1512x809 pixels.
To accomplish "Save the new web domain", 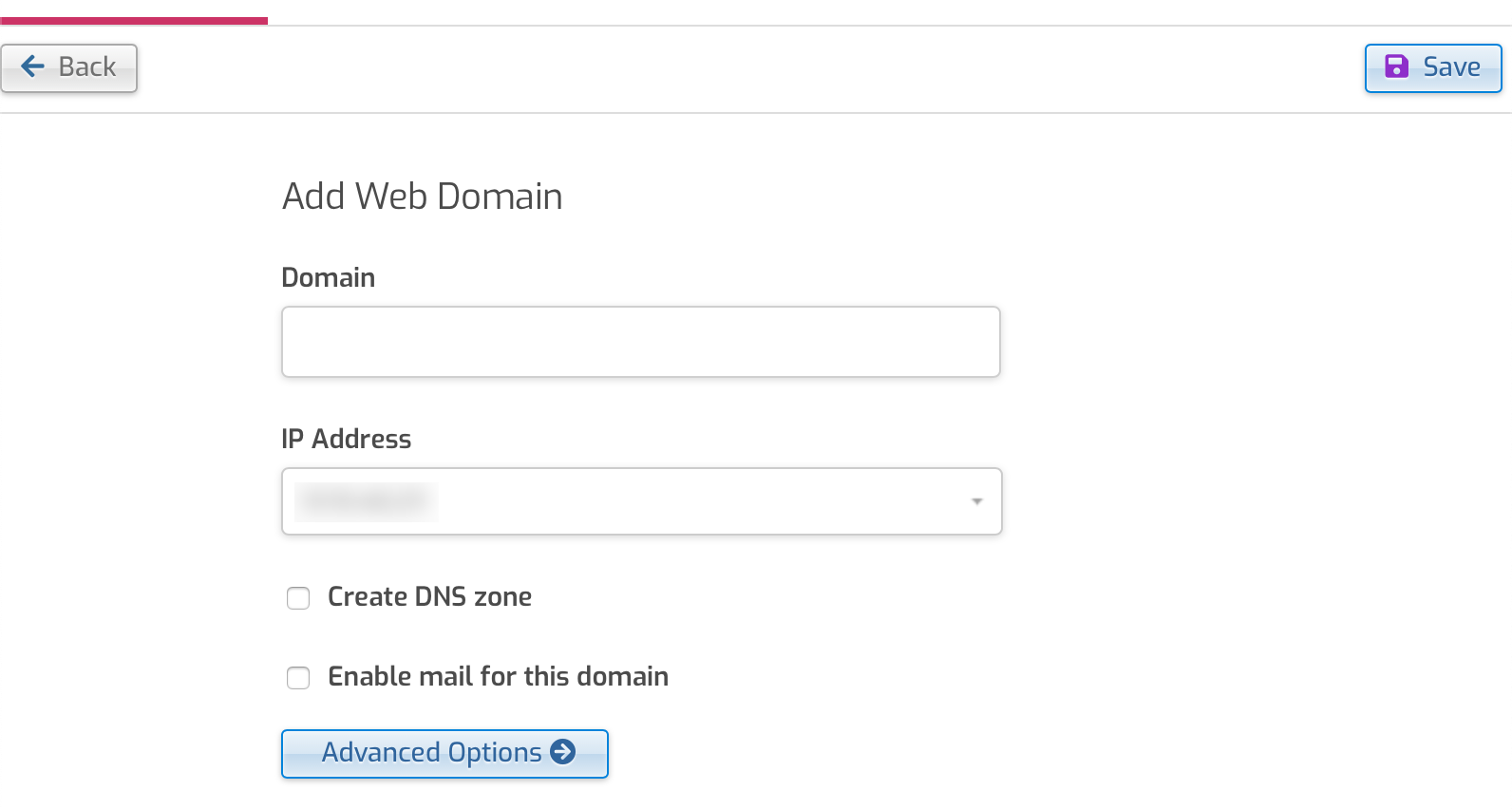I will [1432, 68].
